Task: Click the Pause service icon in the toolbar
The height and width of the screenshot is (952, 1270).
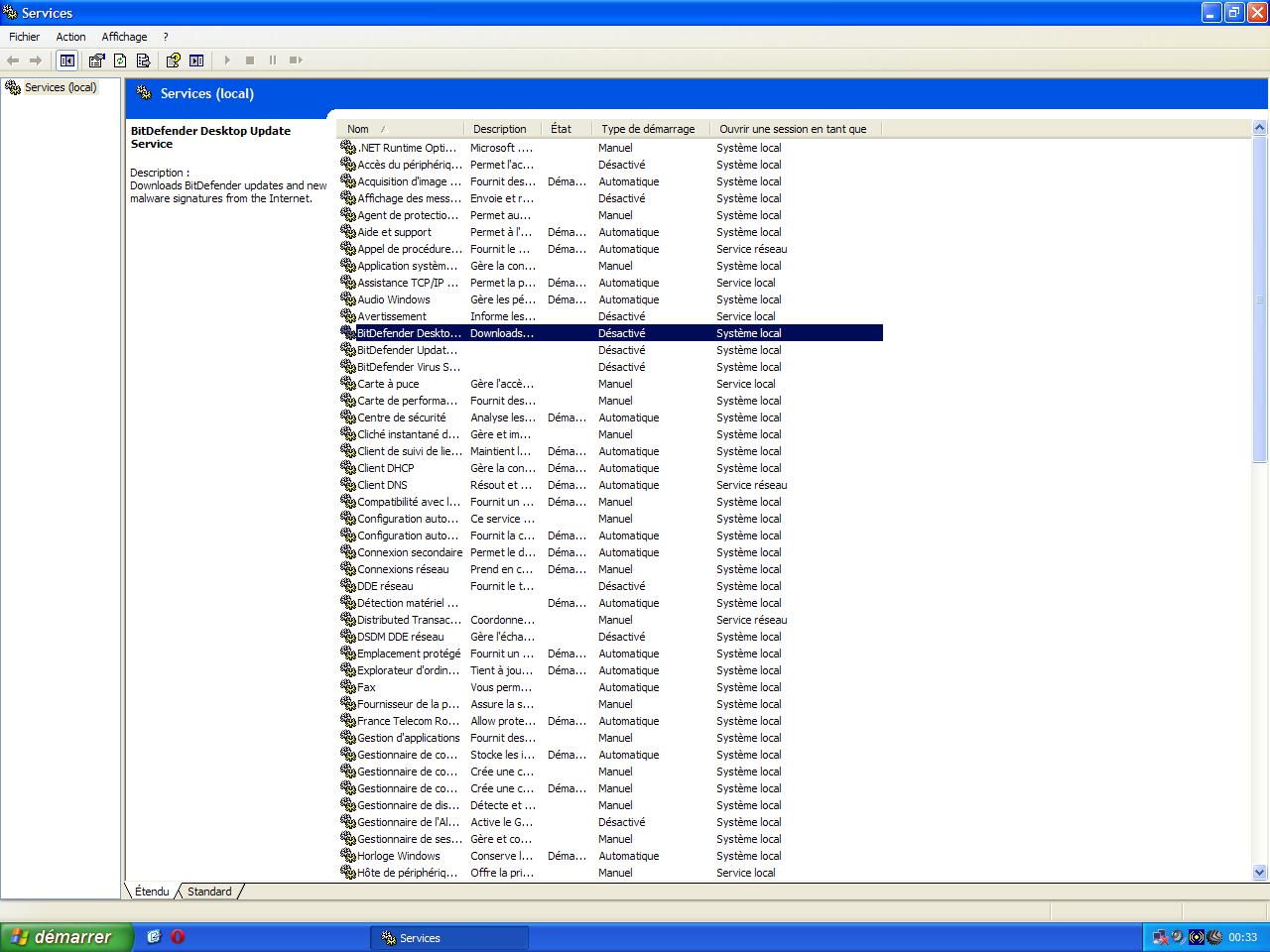Action: [273, 60]
